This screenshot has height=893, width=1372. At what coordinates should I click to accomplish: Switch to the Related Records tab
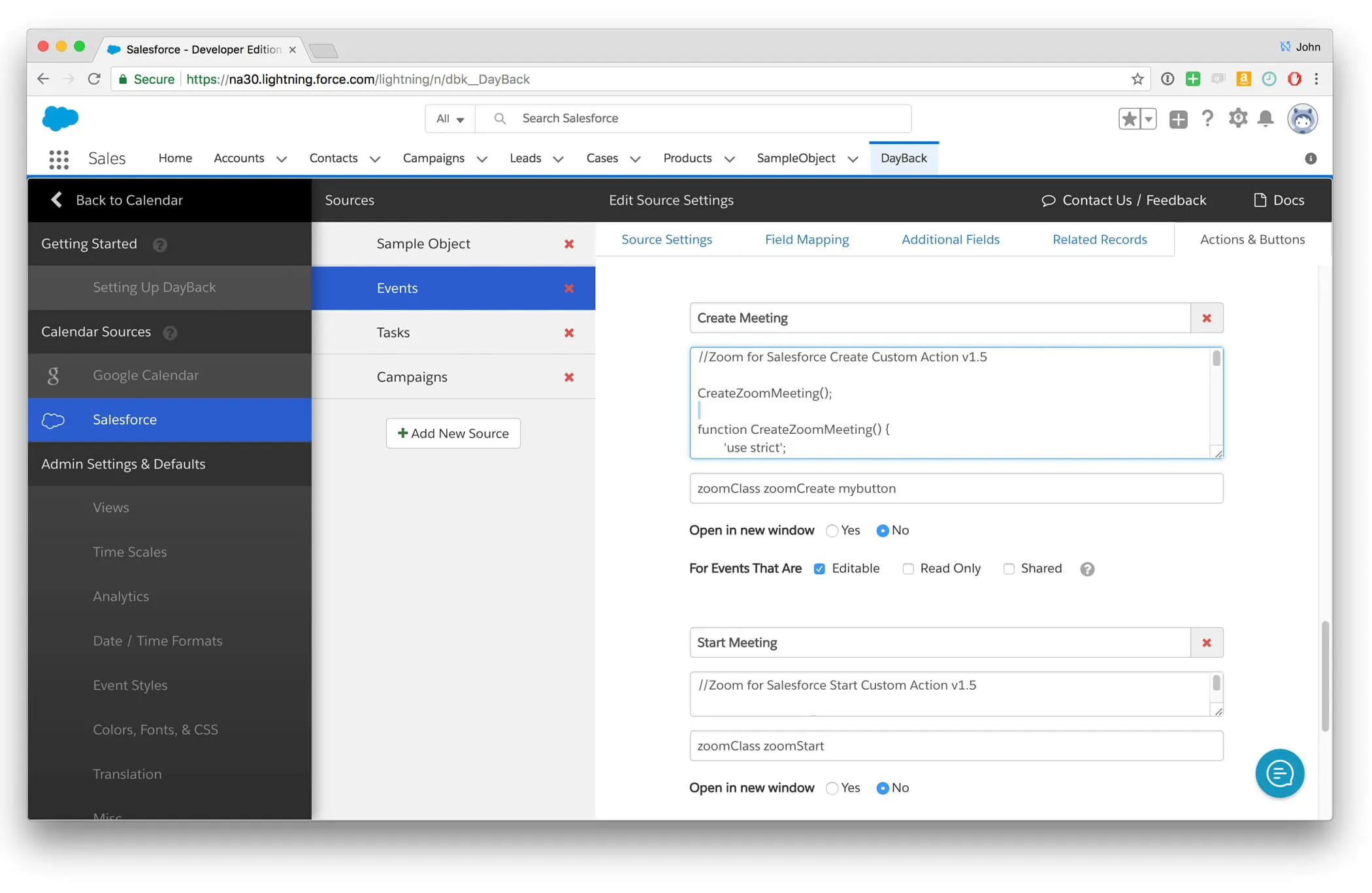(1100, 240)
